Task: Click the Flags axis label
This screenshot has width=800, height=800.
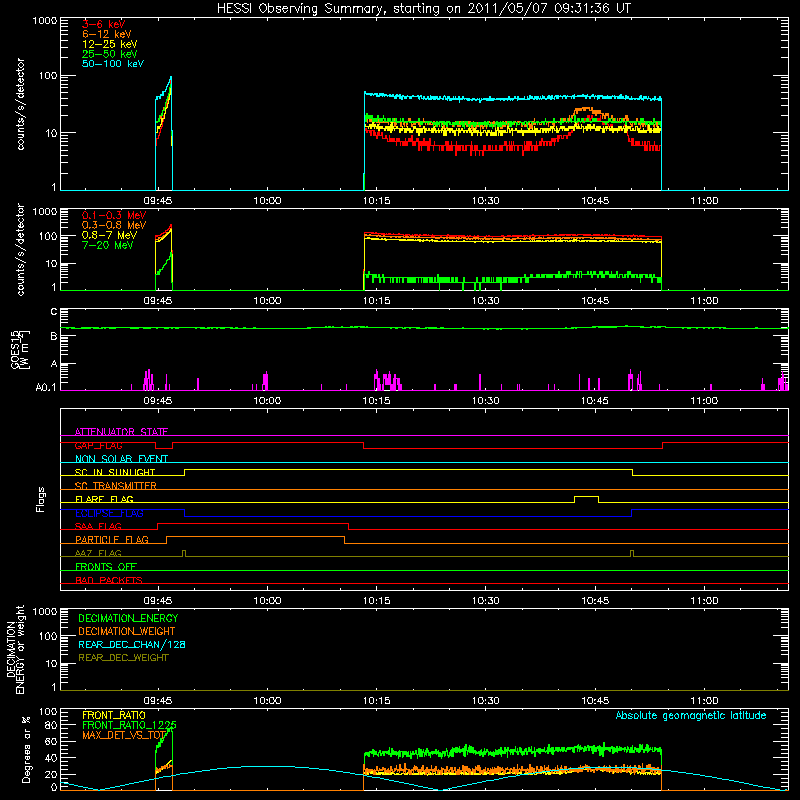Action: tap(40, 499)
